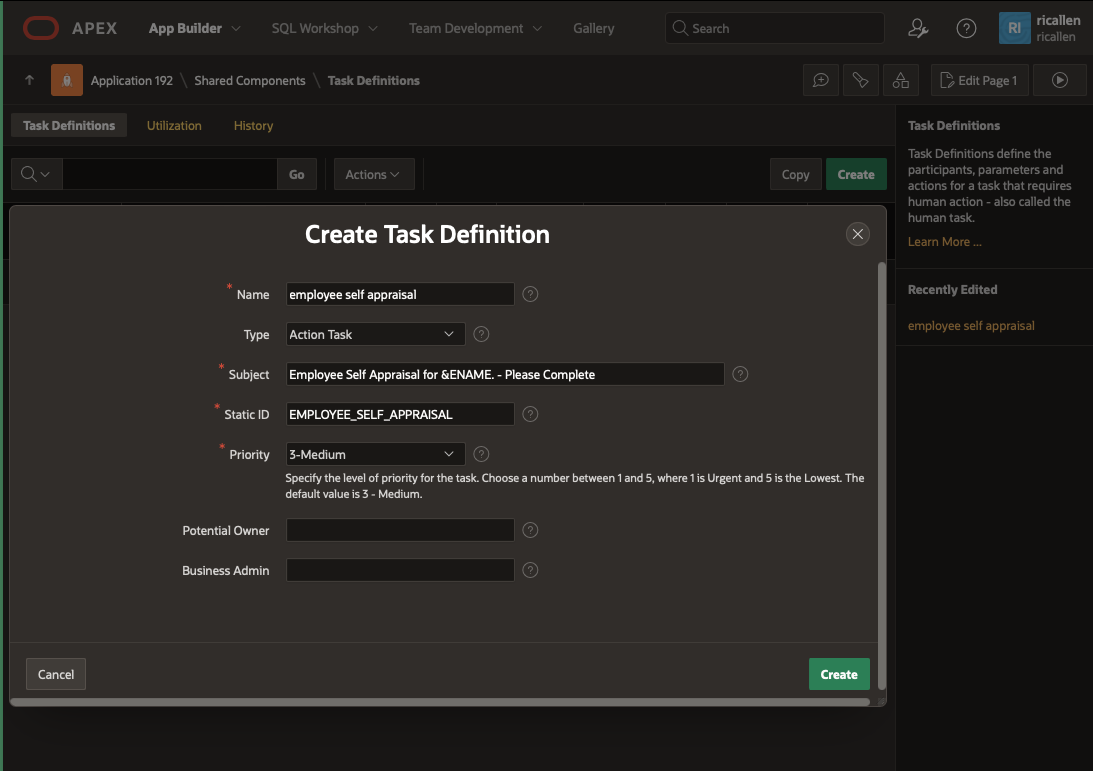Viewport: 1093px width, 771px height.
Task: Run the page with play icon
Action: (1060, 80)
